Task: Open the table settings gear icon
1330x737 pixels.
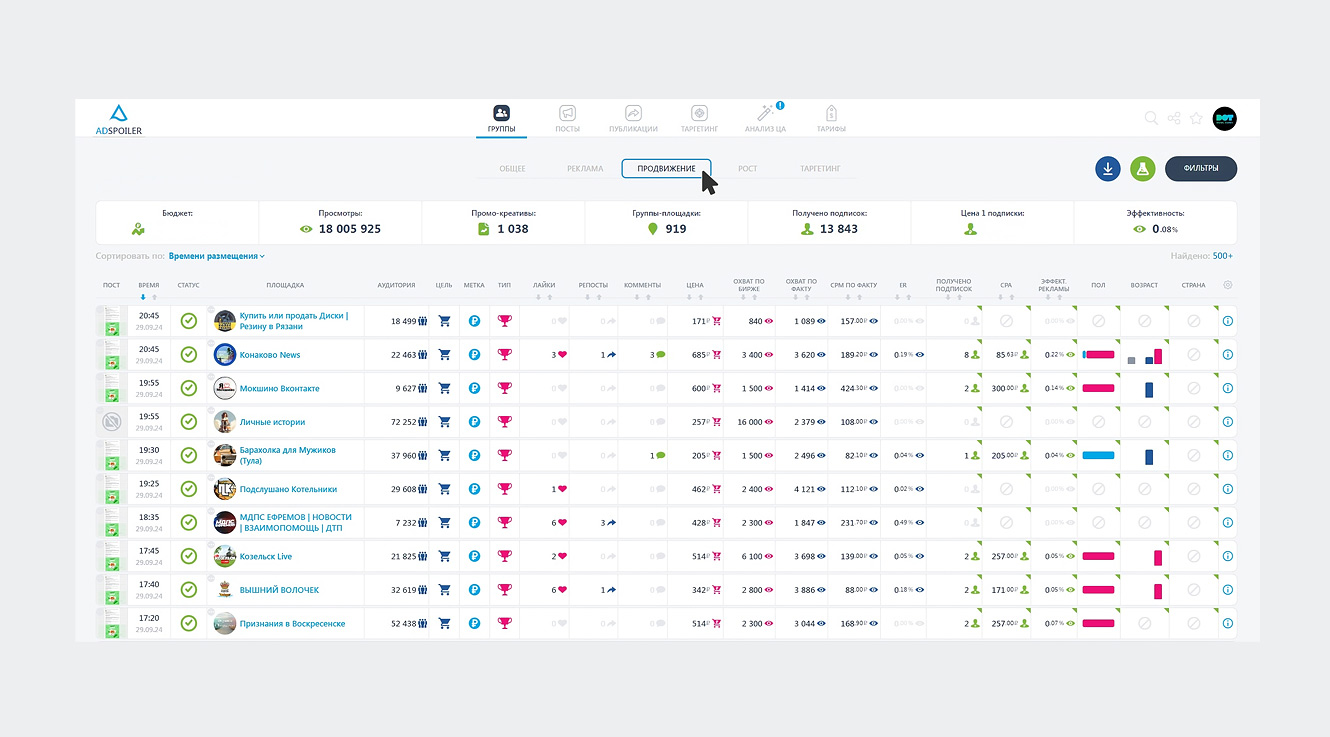Action: click(1228, 285)
